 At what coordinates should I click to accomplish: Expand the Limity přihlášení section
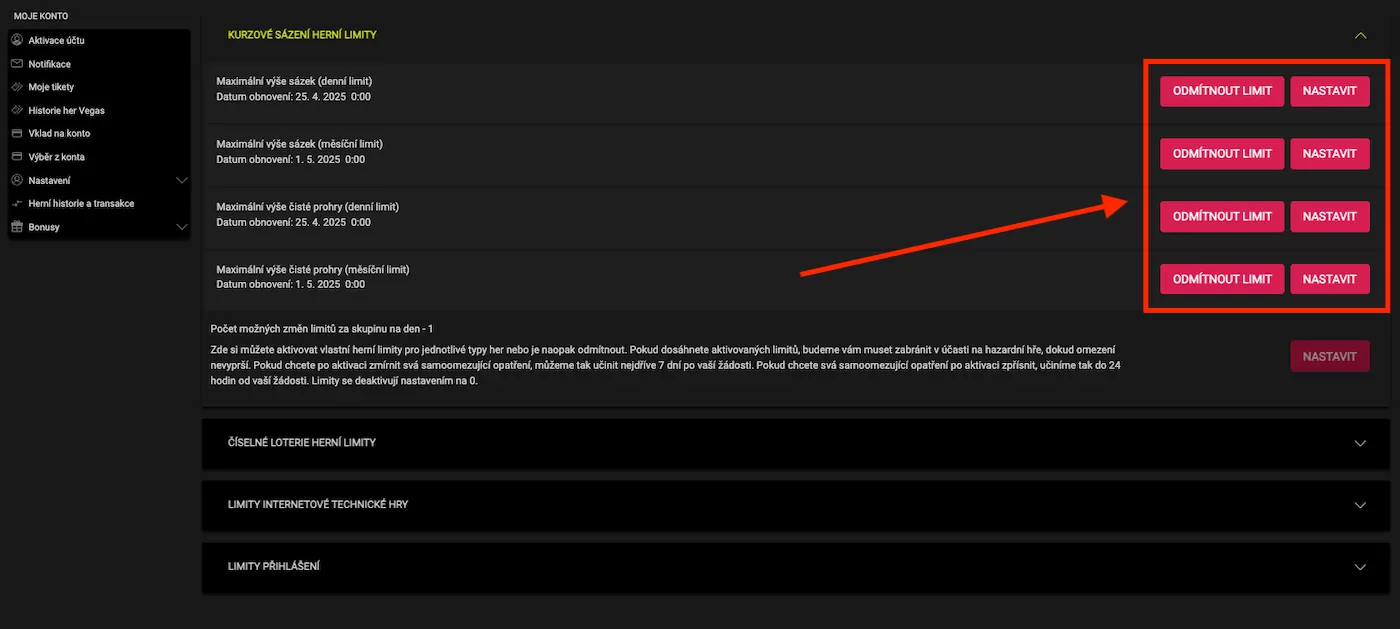point(1359,567)
